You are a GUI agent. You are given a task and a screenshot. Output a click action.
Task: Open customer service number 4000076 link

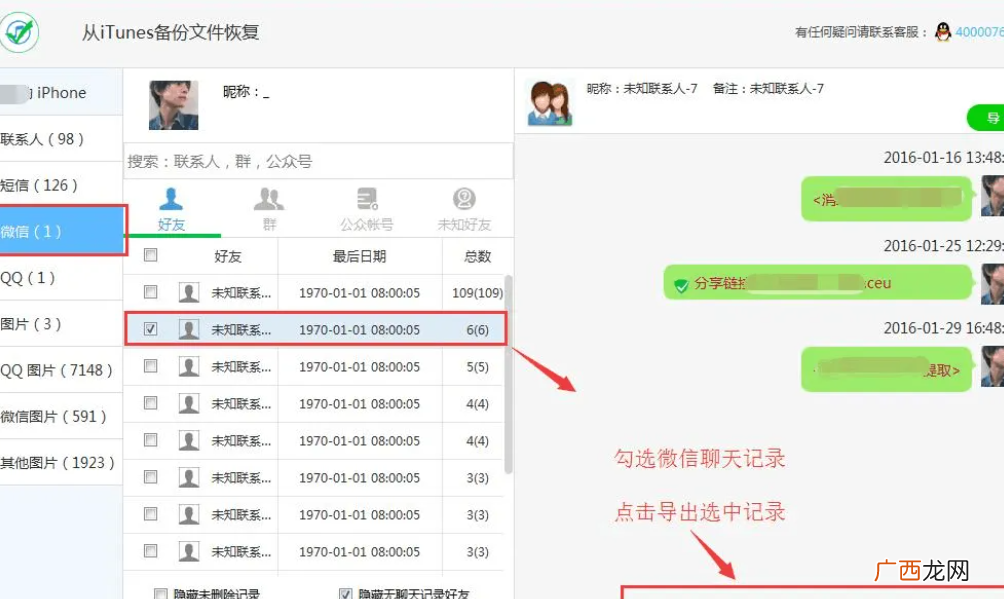click(979, 32)
